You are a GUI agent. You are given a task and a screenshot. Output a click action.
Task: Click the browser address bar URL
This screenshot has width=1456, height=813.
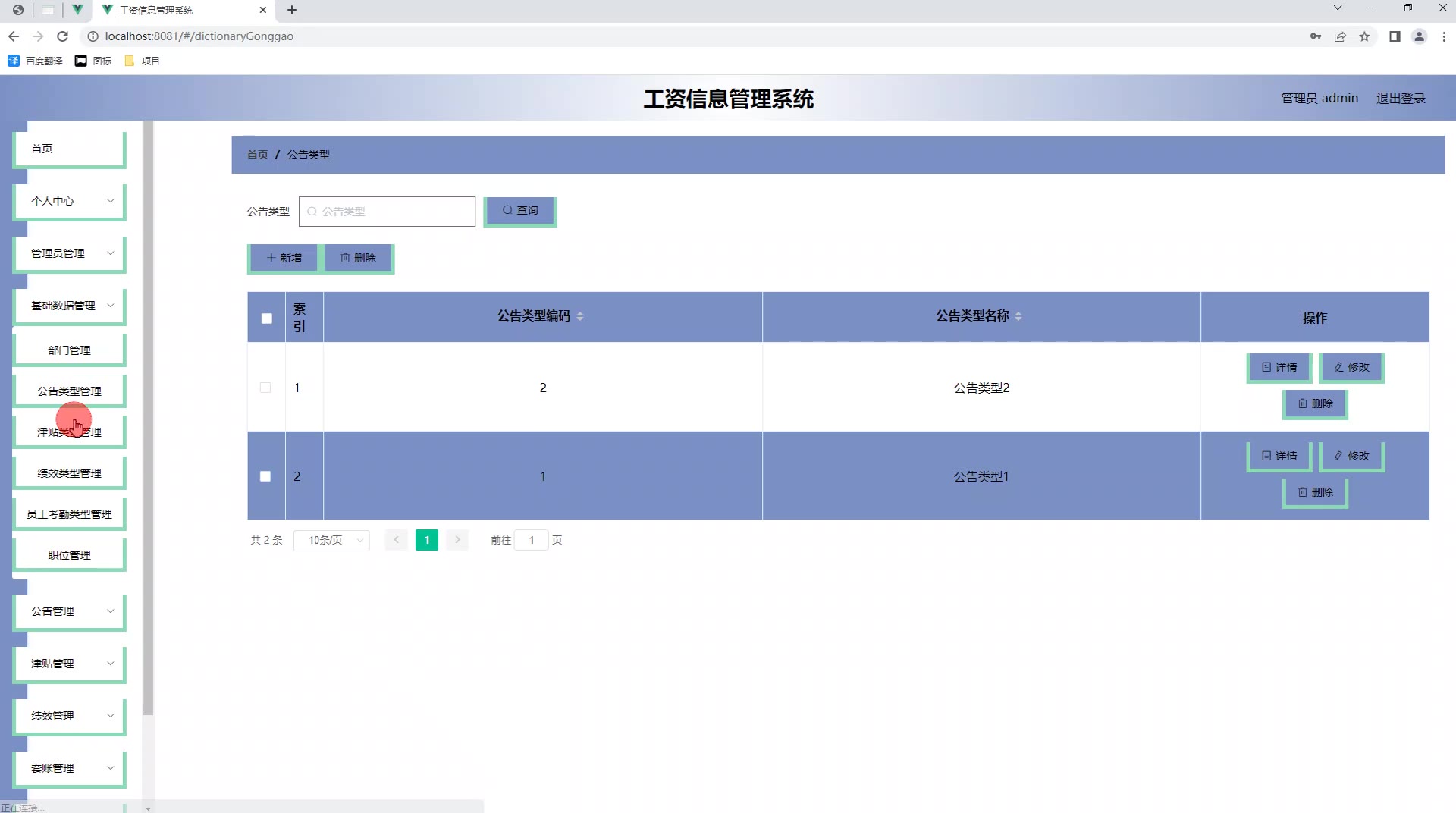(x=199, y=36)
